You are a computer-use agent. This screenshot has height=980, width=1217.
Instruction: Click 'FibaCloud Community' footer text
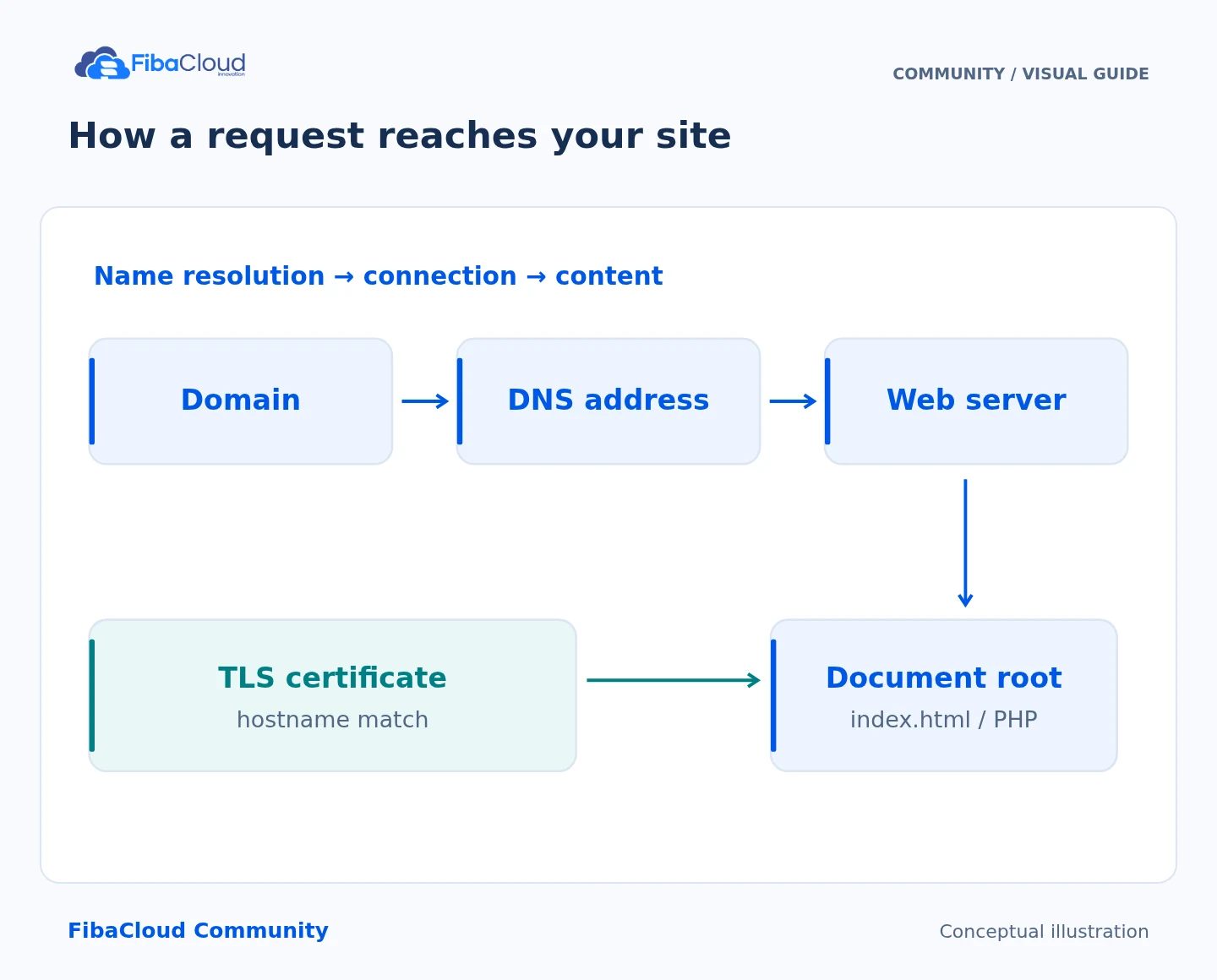(198, 931)
